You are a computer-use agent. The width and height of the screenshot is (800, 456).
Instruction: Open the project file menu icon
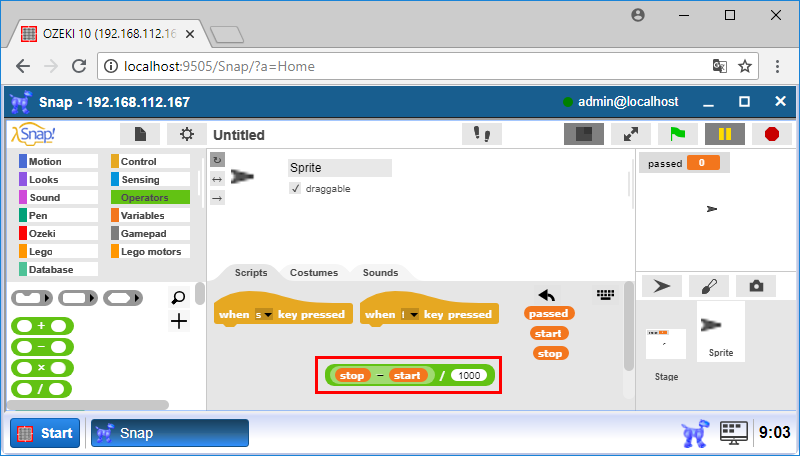pos(140,134)
